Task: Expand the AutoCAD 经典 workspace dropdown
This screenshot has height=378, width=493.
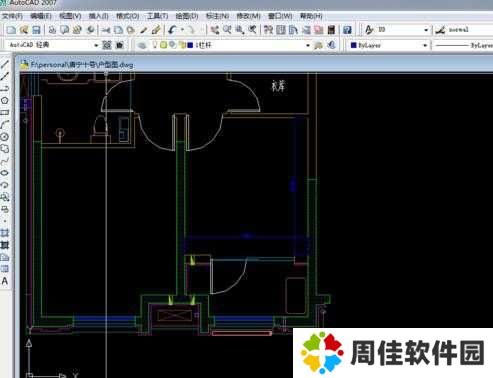Action: [96, 45]
